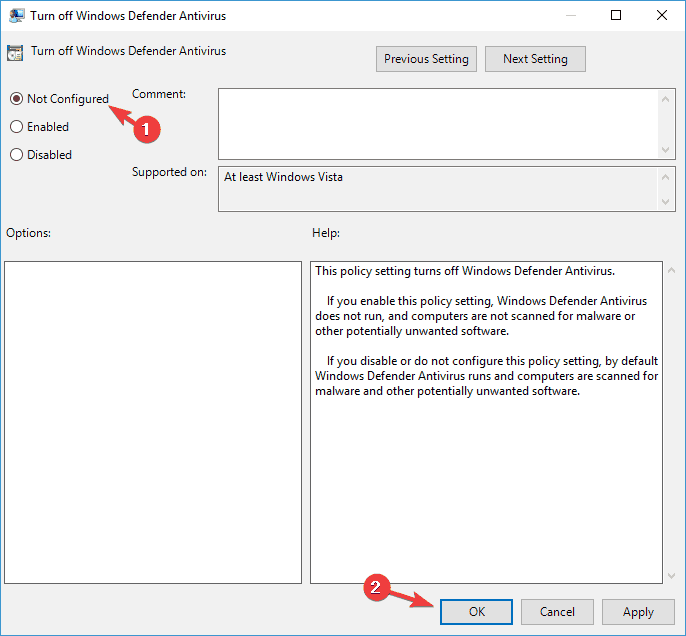
Task: Click the 'Supported on:' label
Action: coord(169,172)
